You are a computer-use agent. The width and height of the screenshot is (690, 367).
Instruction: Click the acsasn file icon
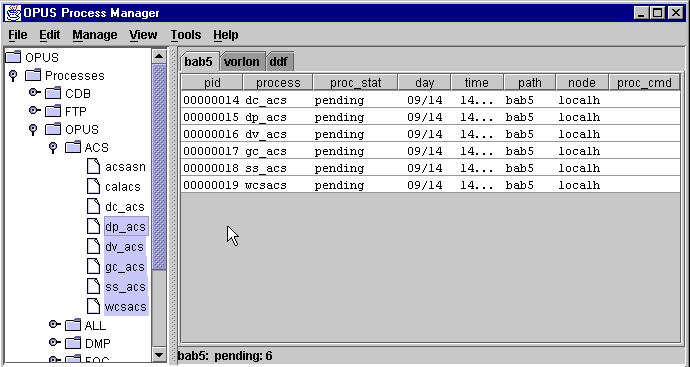tap(93, 166)
